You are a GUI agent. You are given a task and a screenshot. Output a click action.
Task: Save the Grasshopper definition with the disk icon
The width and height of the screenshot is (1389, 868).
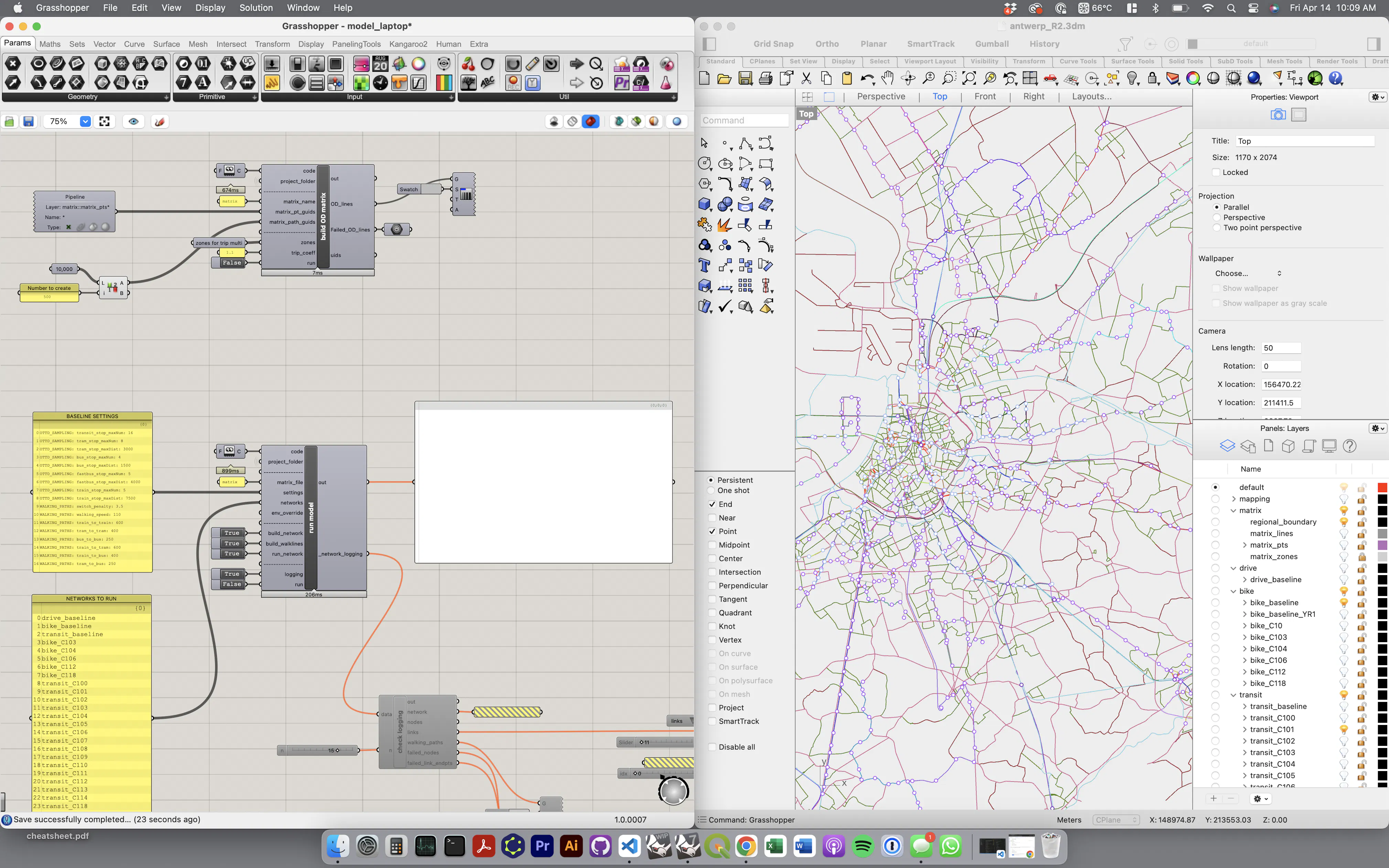pyautogui.click(x=29, y=121)
